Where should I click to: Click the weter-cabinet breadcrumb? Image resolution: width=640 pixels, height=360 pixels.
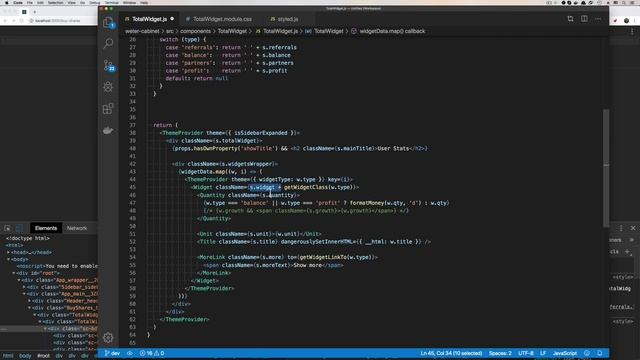(x=142, y=31)
